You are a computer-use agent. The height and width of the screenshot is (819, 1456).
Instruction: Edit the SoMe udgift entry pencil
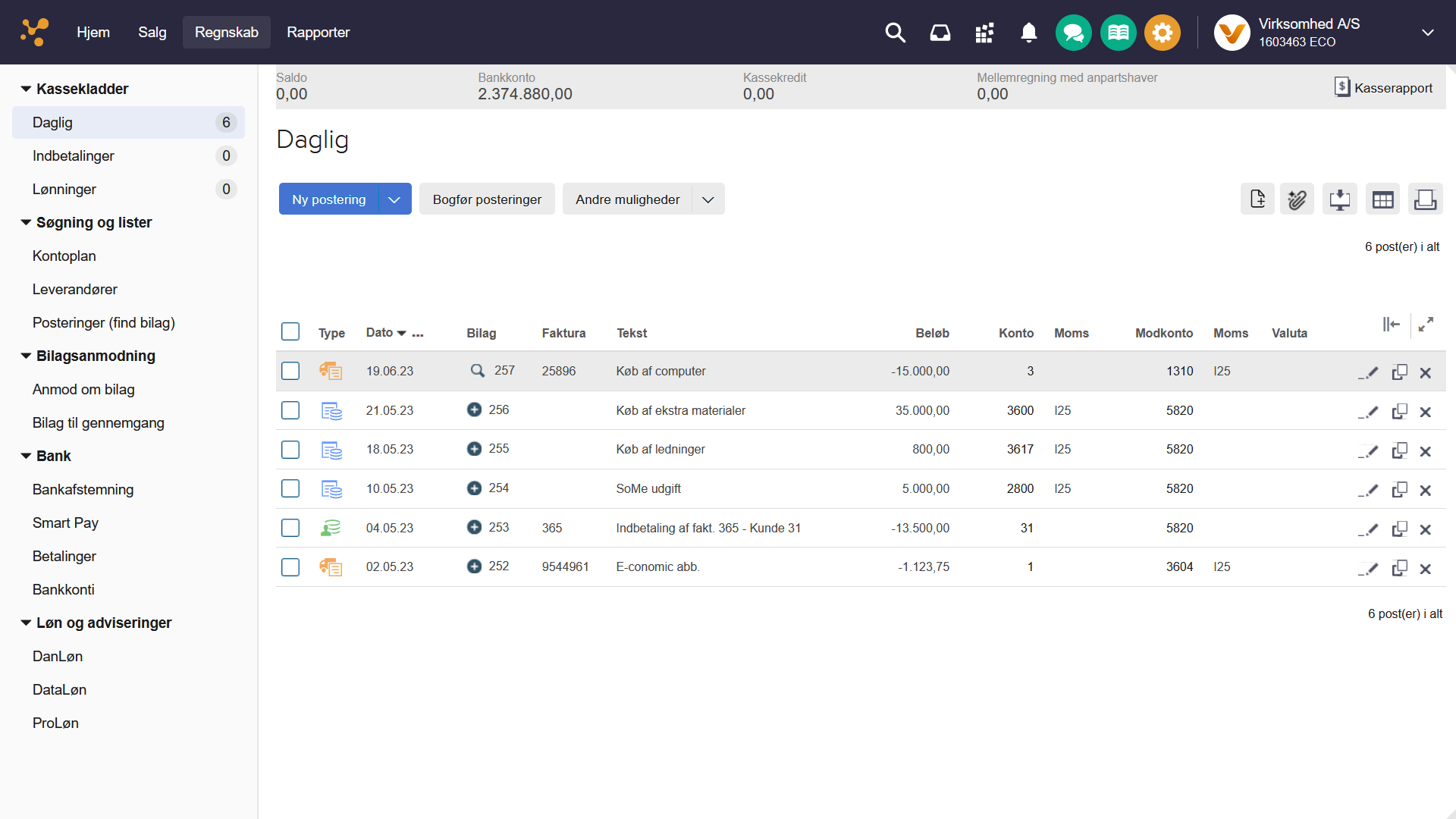(x=1368, y=490)
